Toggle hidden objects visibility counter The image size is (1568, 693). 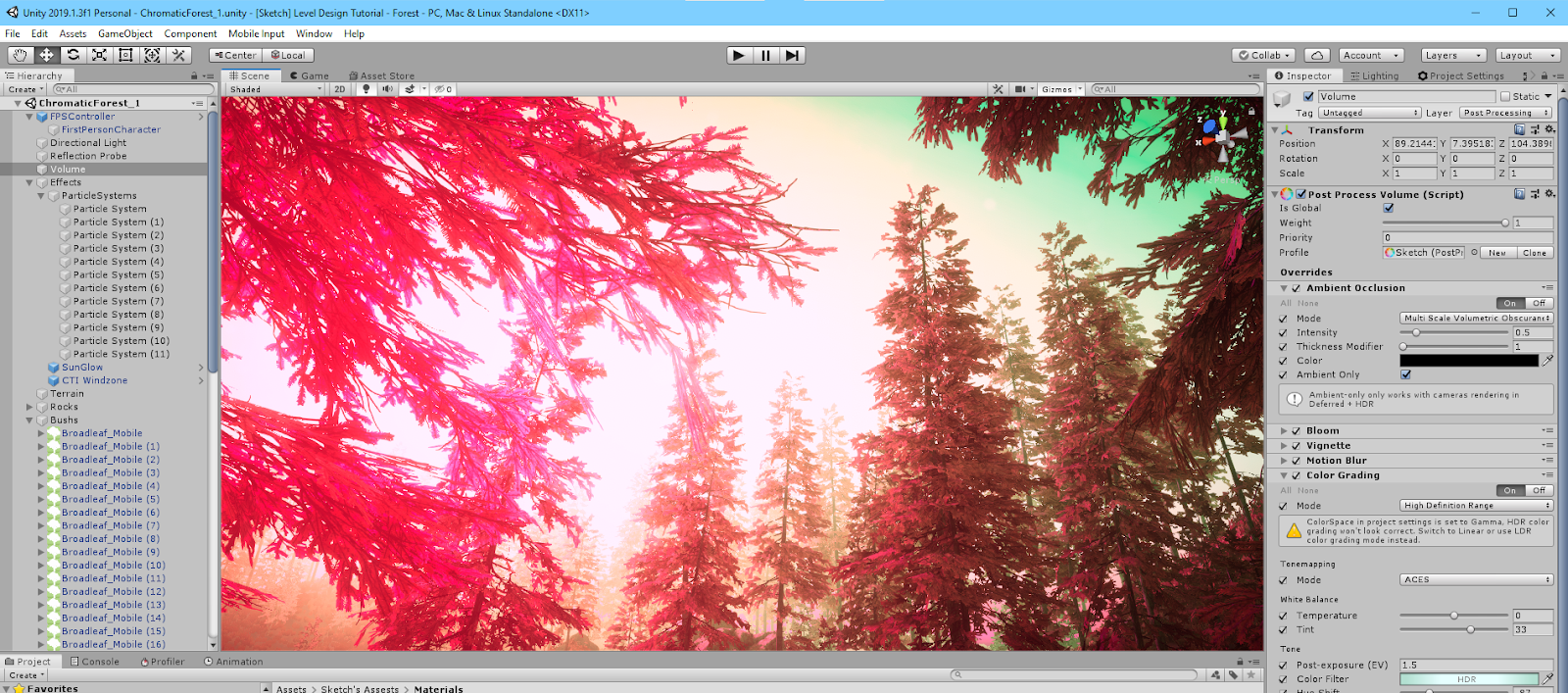pos(444,89)
